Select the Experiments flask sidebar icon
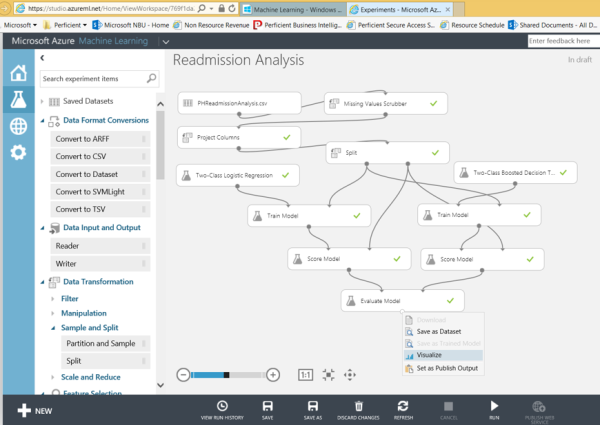Viewport: 600px width, 425px height. pos(18,99)
